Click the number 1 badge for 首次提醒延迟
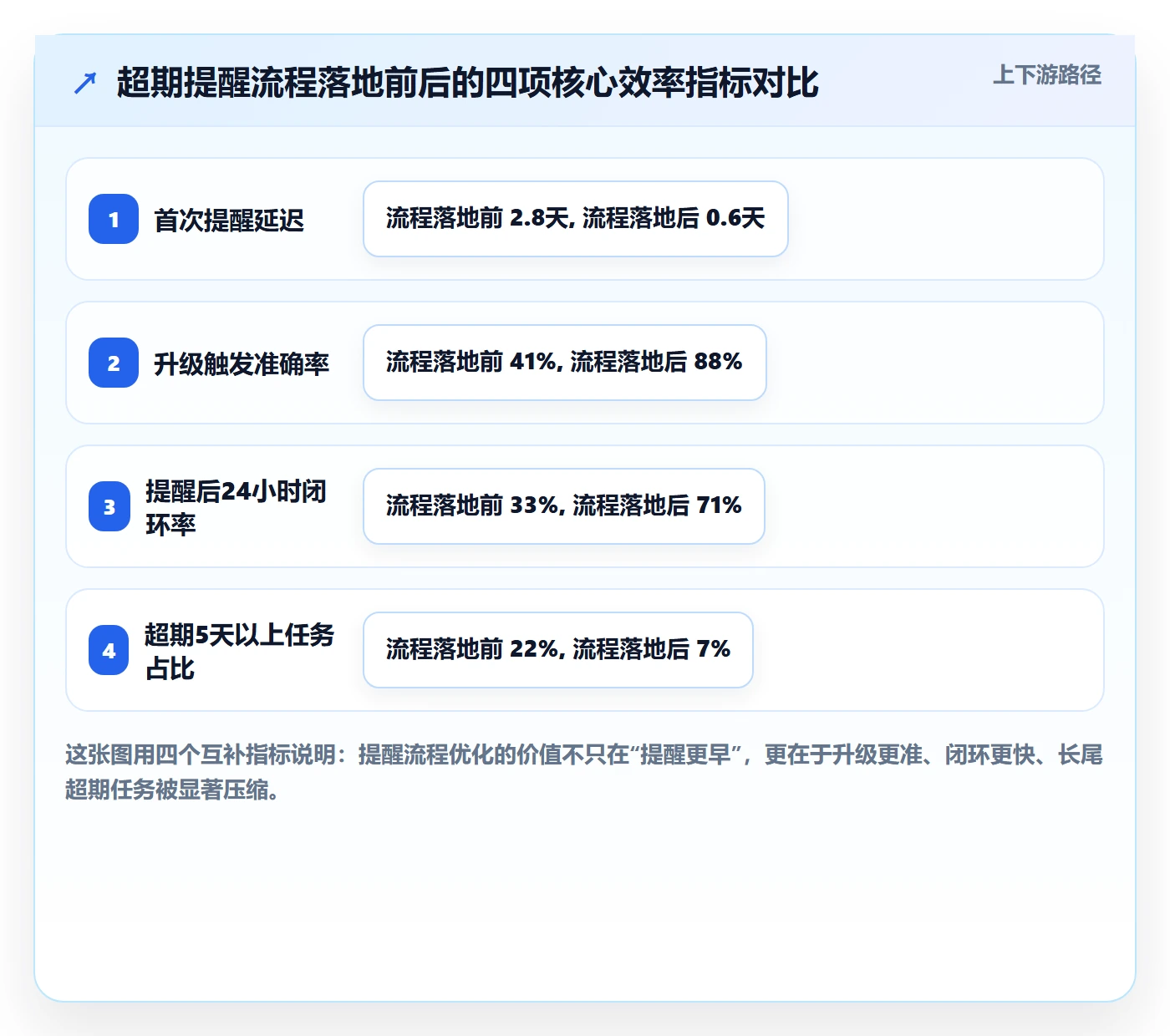 tap(114, 219)
